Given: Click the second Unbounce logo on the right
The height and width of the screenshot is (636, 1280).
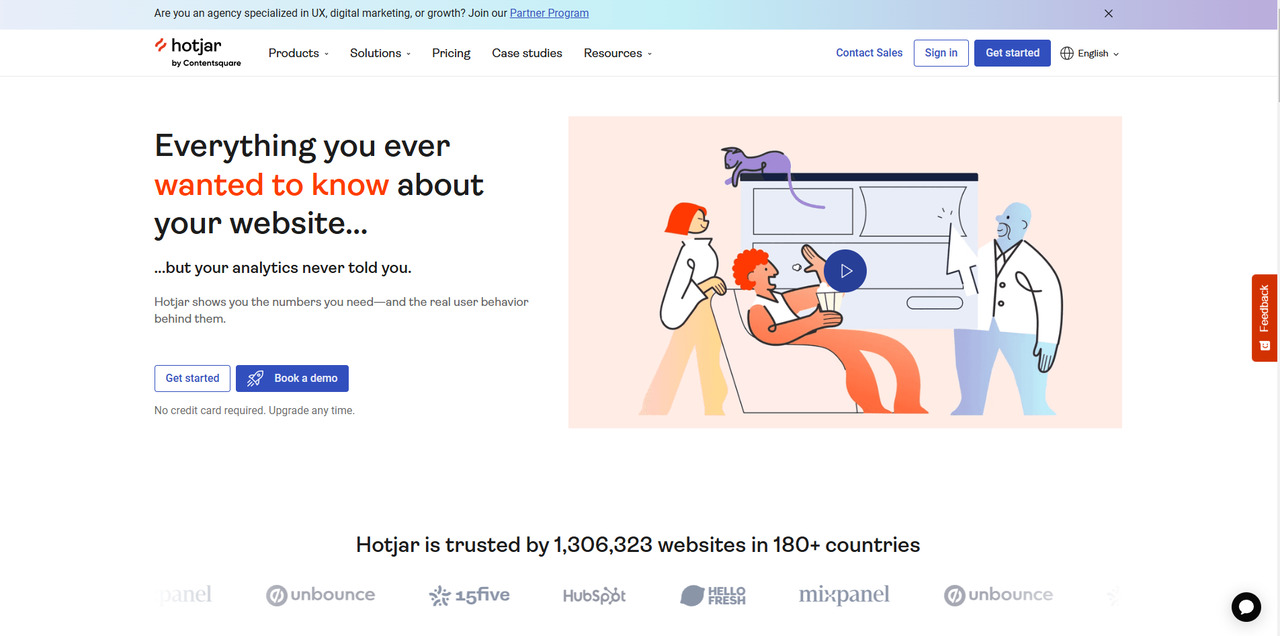Looking at the screenshot, I should (x=998, y=595).
